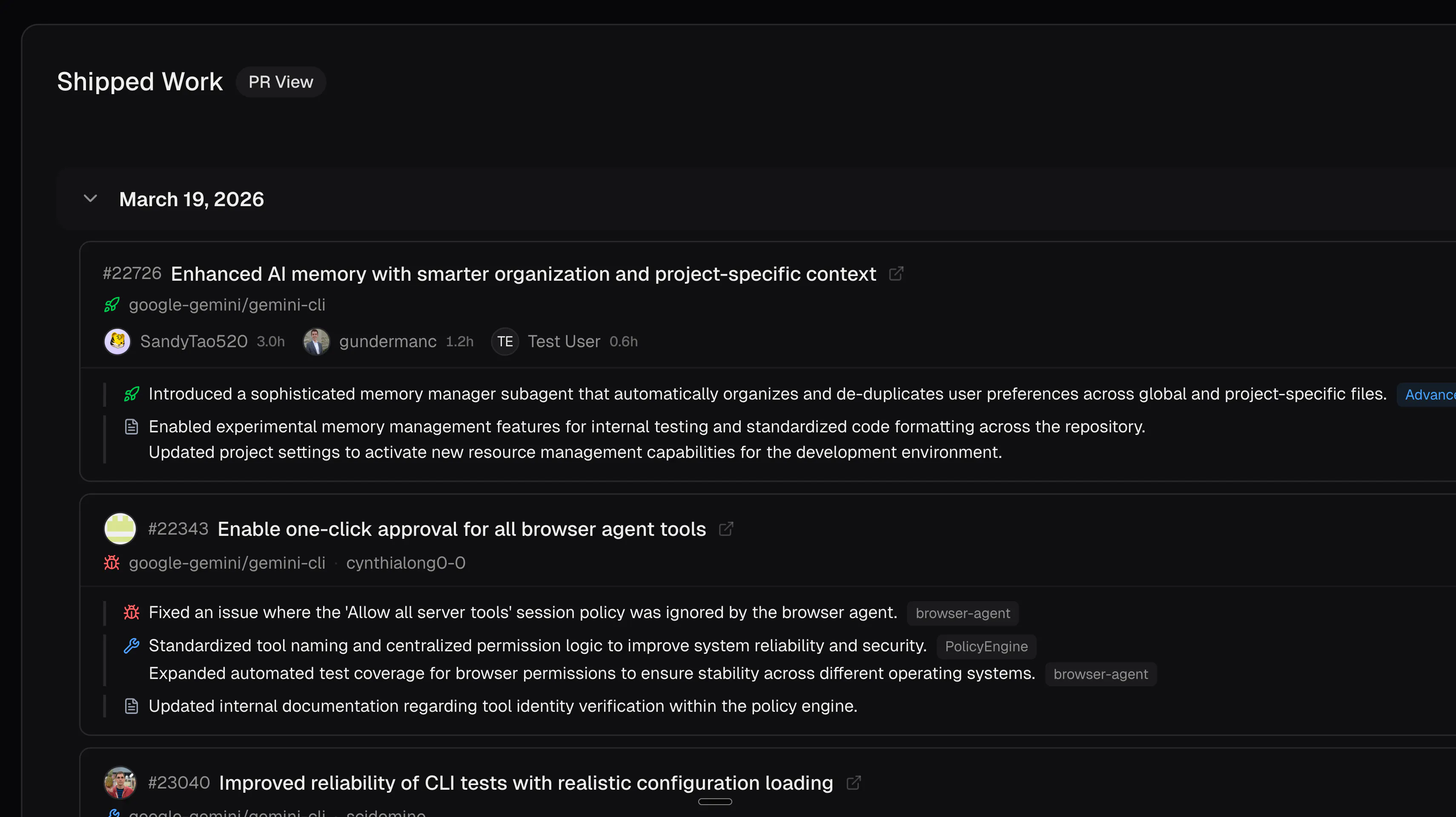Screen dimensions: 1456x817
Task: Open PR title about enhanced AI memory
Action: 523,274
